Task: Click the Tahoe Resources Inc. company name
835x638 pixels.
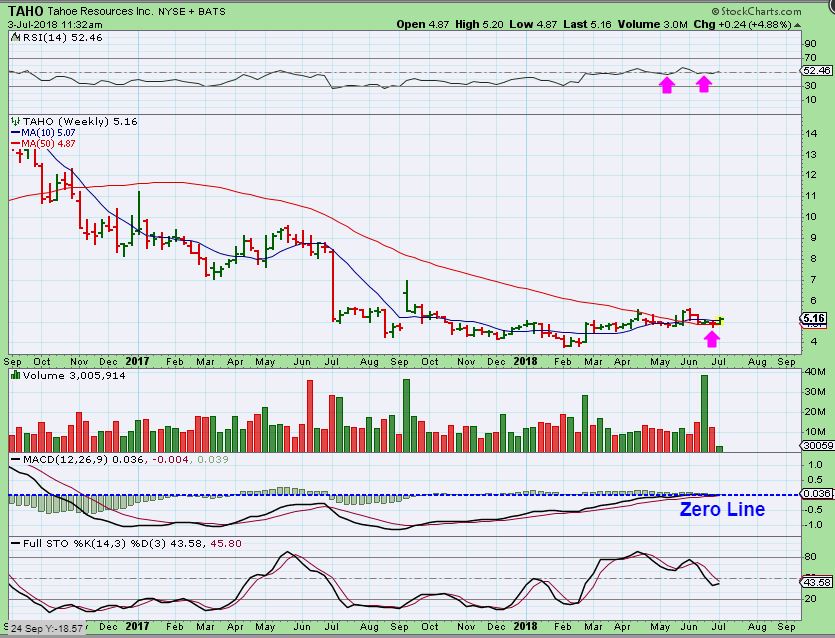Action: click(100, 11)
